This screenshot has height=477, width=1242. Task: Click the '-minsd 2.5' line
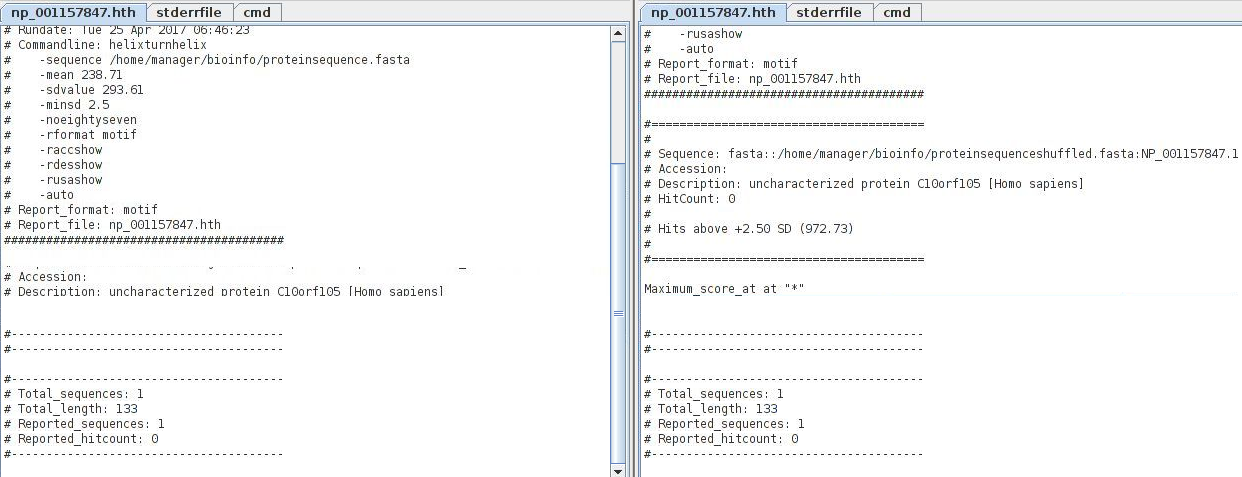[x=74, y=105]
